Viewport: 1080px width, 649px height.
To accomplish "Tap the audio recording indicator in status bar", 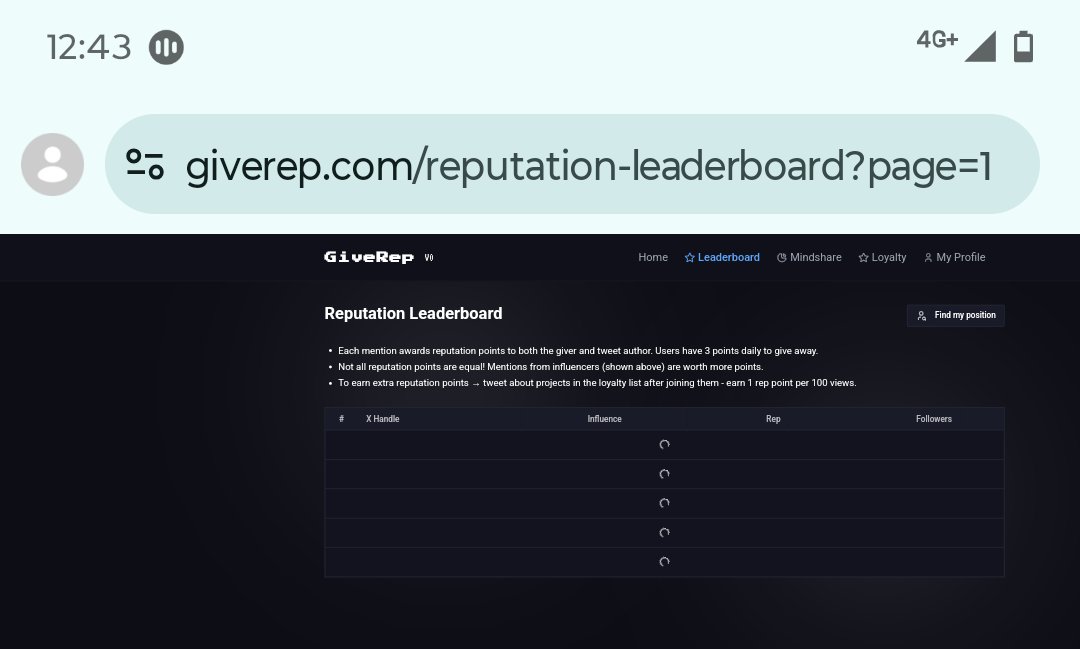I will coord(167,48).
